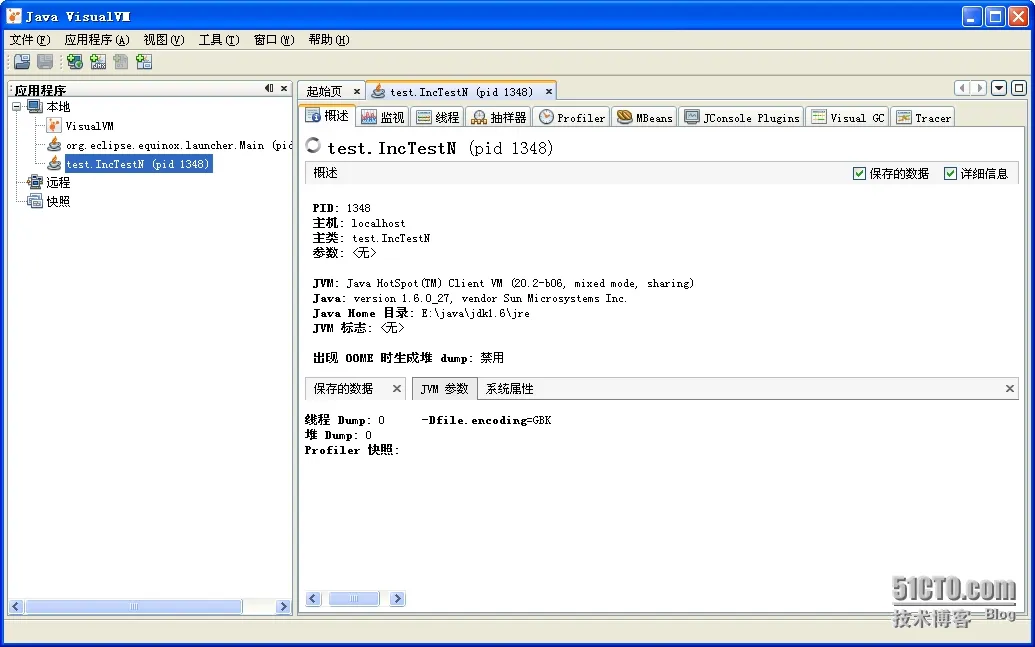Close the JVM 参数 details panel
This screenshot has width=1035, height=647.
(x=1010, y=388)
